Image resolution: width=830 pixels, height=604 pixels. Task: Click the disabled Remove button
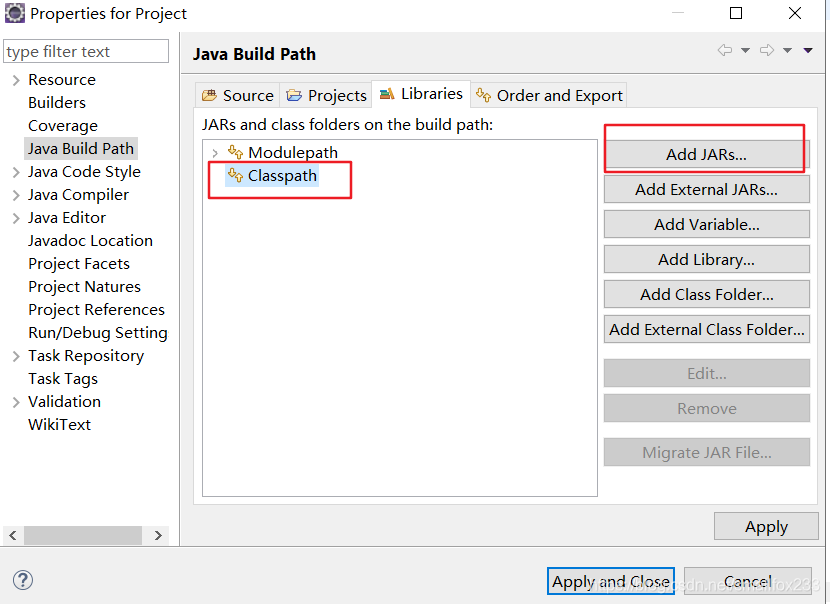coord(706,408)
